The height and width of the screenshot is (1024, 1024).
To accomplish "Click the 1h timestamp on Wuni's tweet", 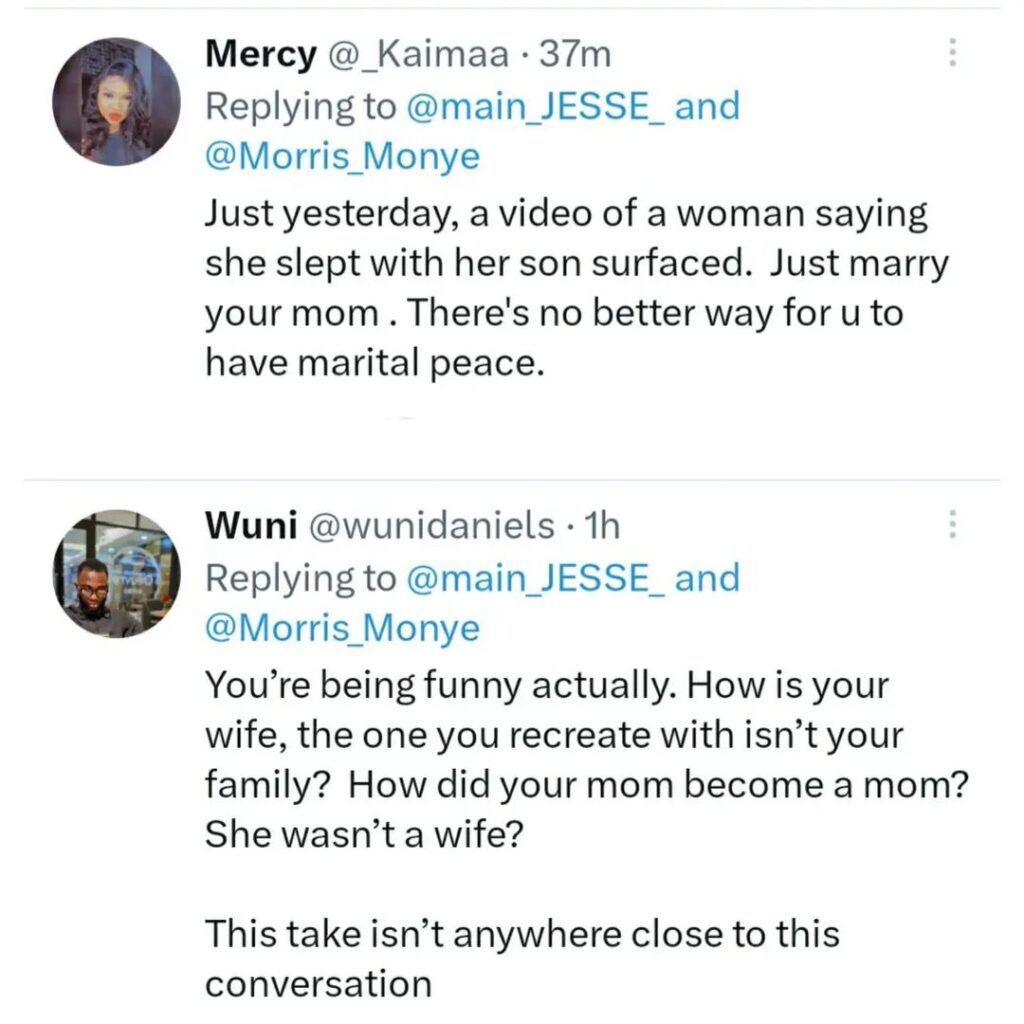I will (599, 525).
